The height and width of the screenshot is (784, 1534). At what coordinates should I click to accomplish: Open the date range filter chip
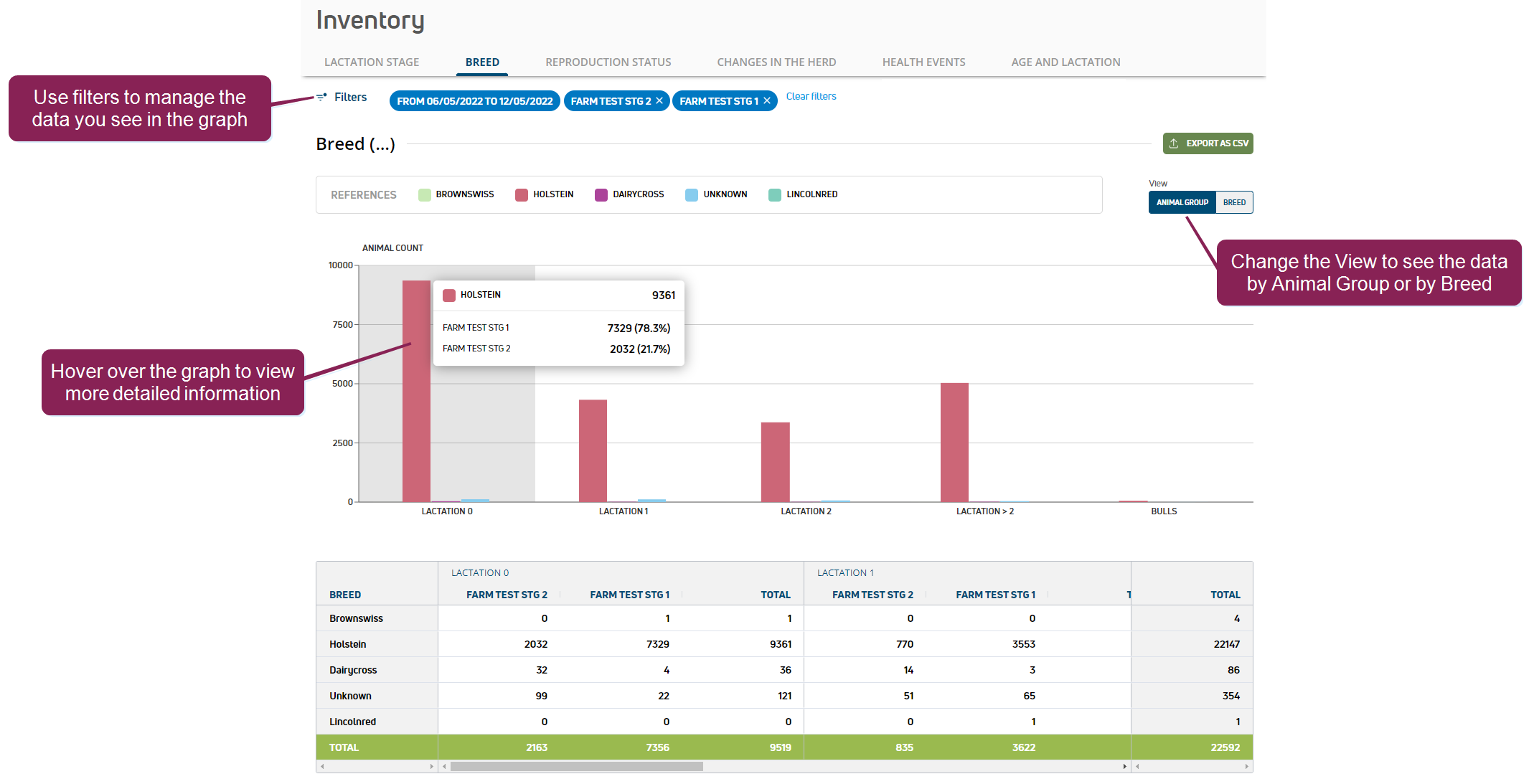474,101
